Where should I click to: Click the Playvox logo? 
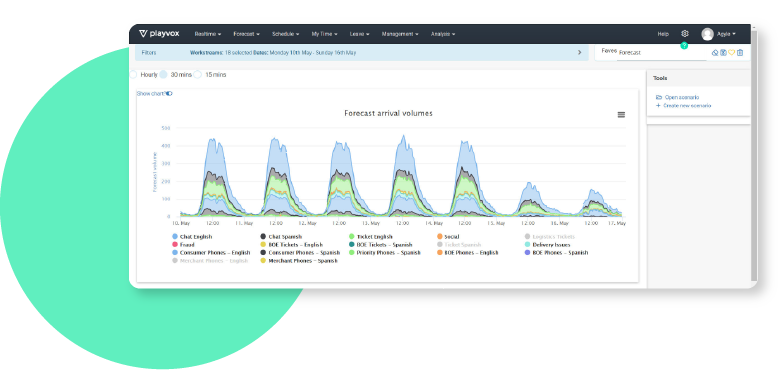point(159,34)
